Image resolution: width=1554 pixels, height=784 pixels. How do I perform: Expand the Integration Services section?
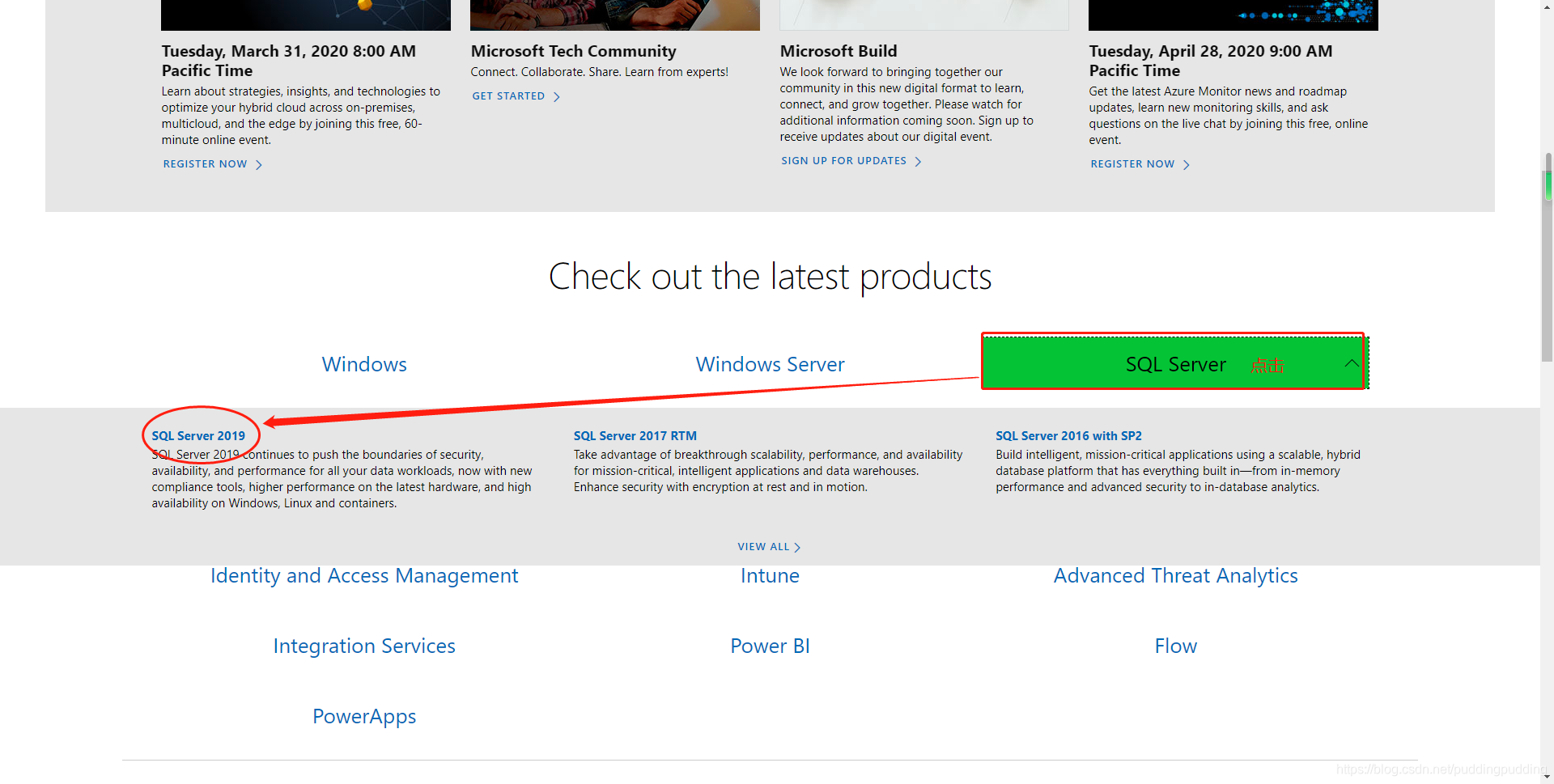364,646
